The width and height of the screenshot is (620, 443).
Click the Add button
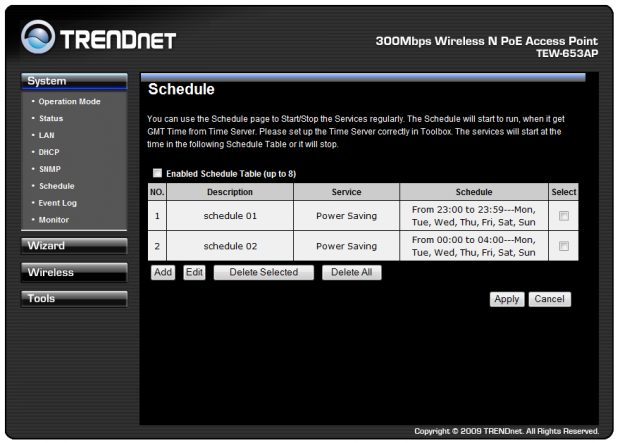click(163, 272)
